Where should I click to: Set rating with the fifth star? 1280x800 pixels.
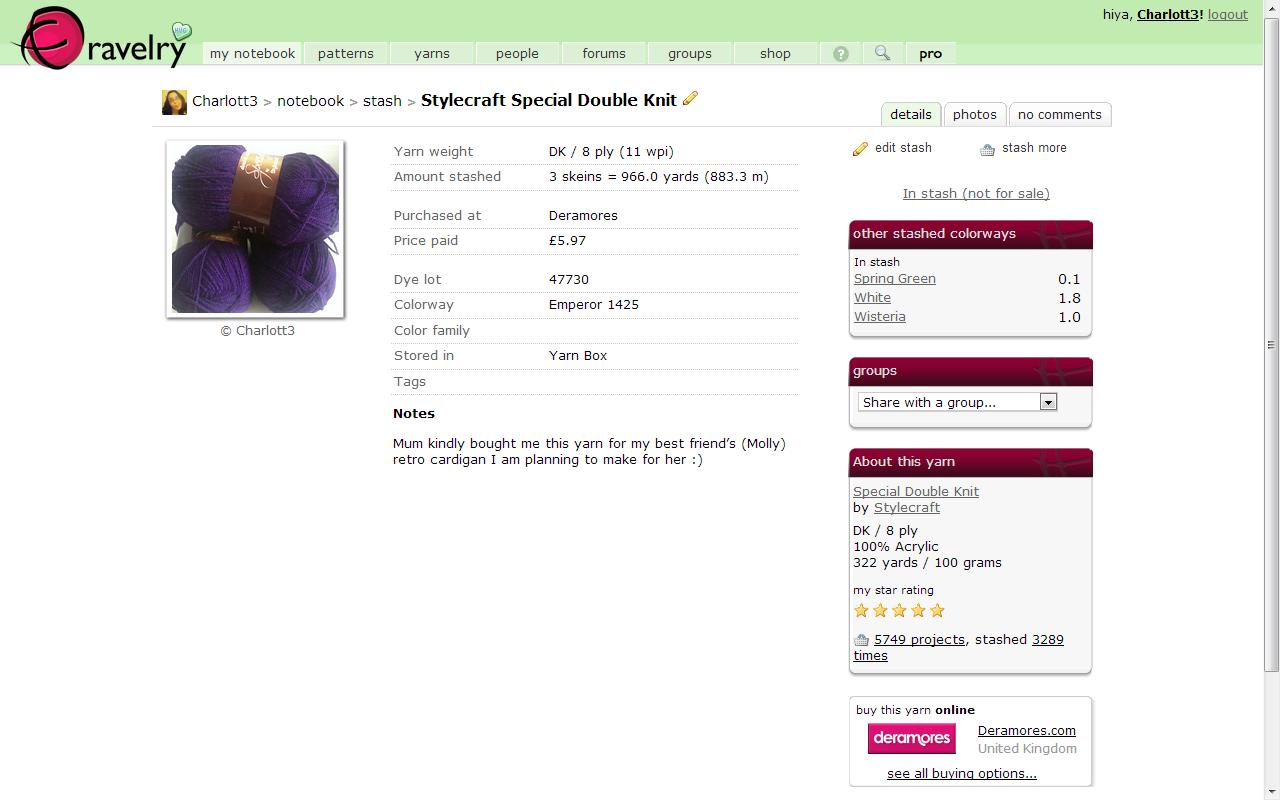(x=937, y=610)
